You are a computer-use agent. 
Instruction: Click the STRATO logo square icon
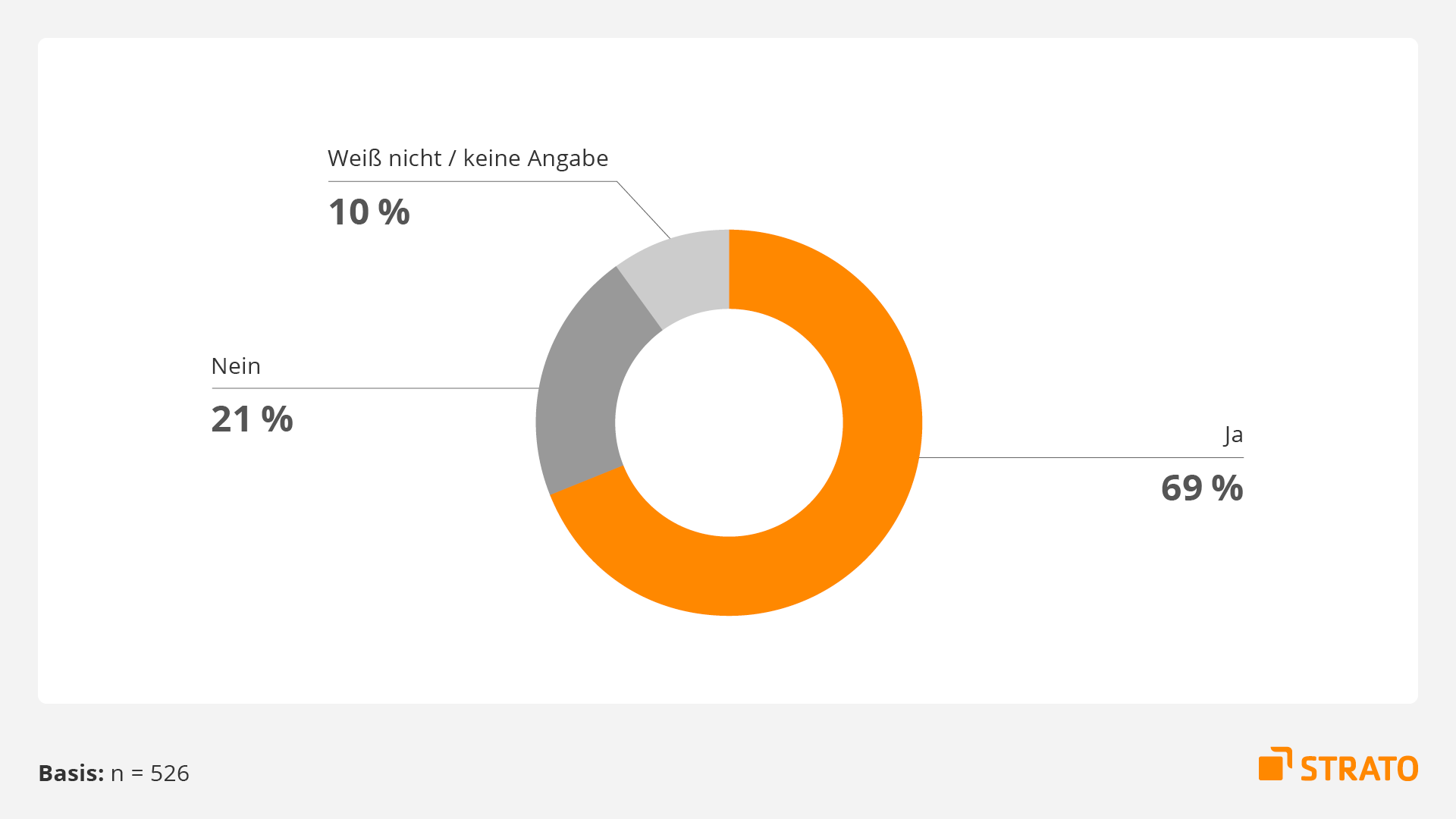1275,764
